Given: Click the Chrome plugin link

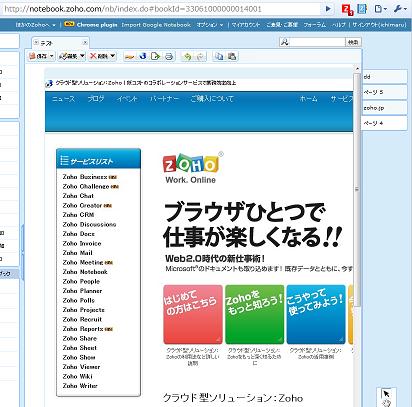Looking at the screenshot, I should pyautogui.click(x=97, y=25).
